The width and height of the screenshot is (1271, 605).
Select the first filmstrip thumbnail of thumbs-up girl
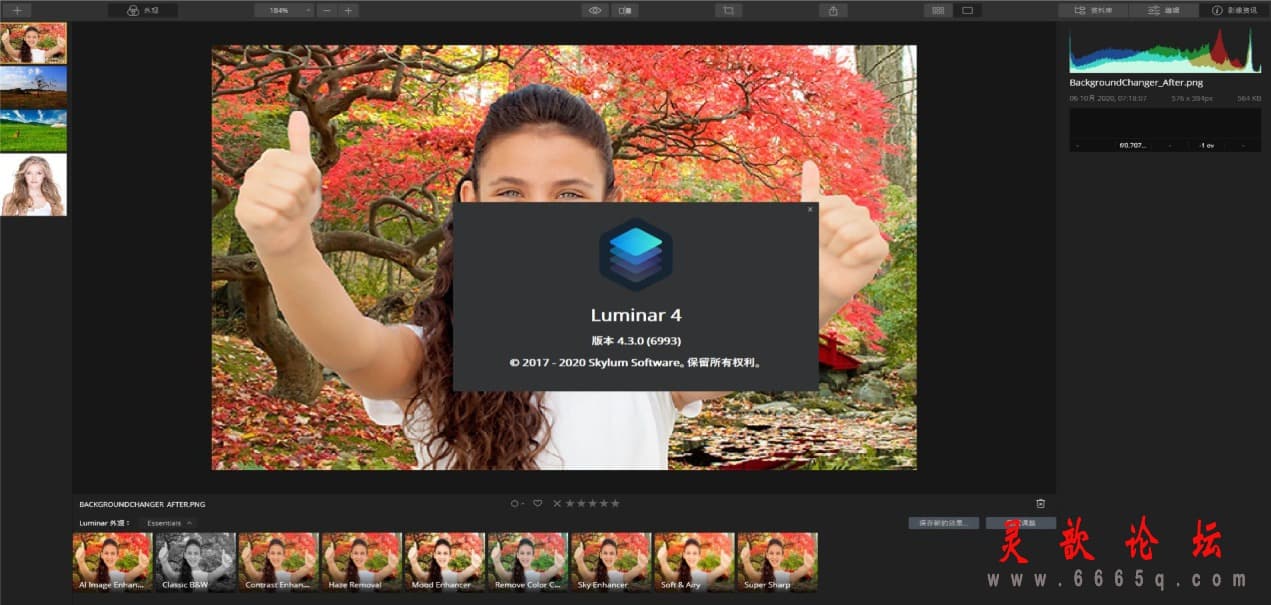click(34, 43)
